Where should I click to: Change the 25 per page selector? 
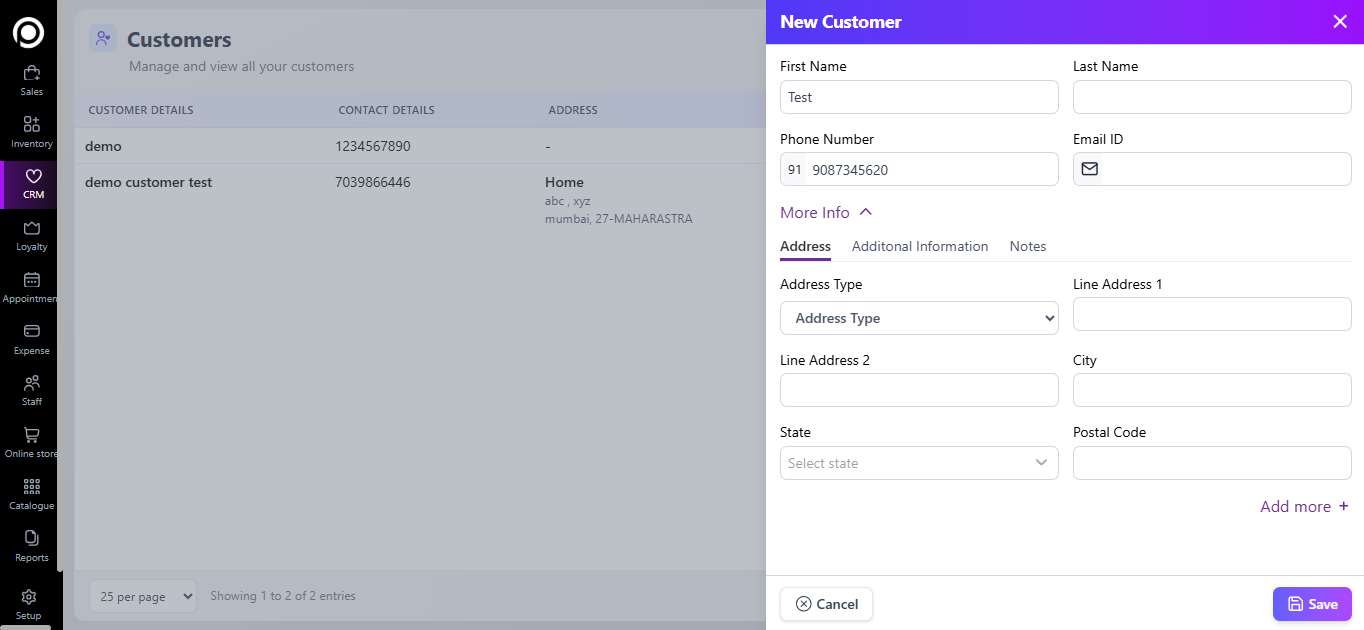click(143, 596)
